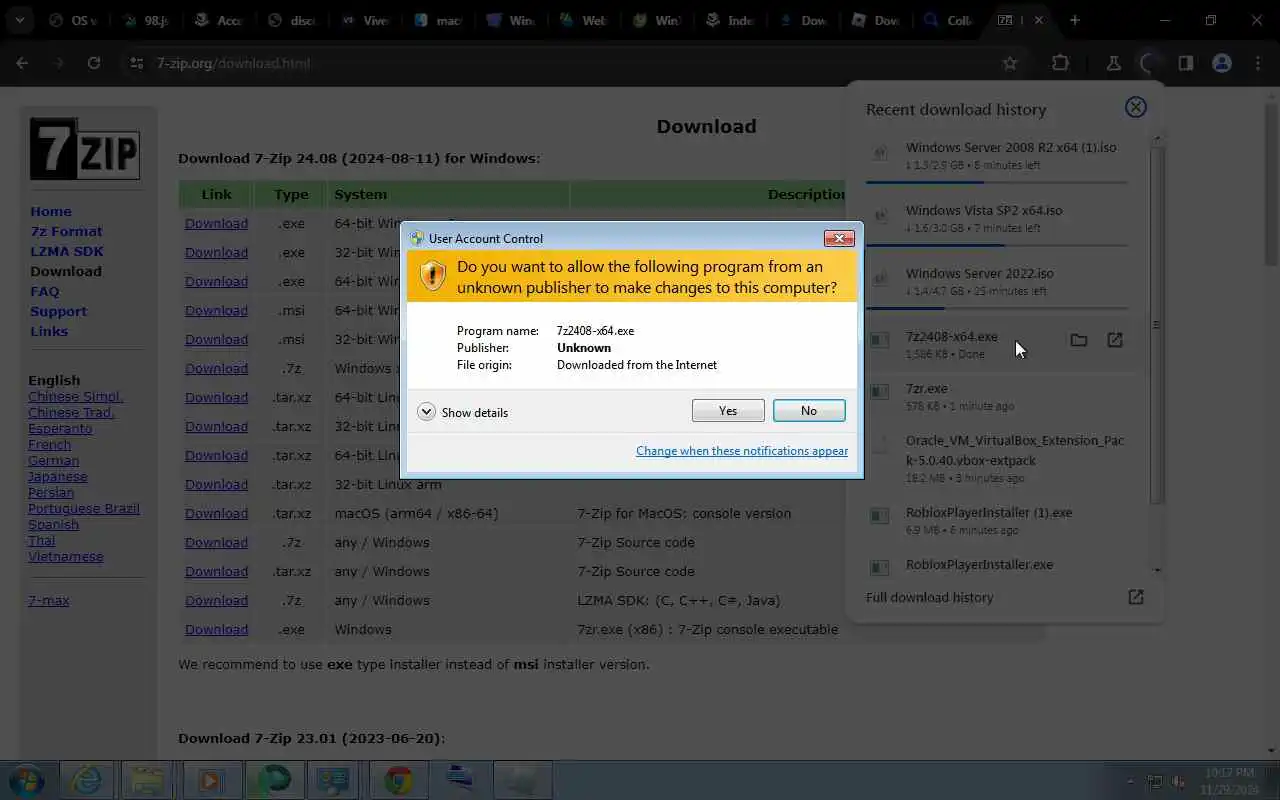This screenshot has height=800, width=1280.
Task: Close the active 7-Zip tab
Action: [x=1038, y=20]
